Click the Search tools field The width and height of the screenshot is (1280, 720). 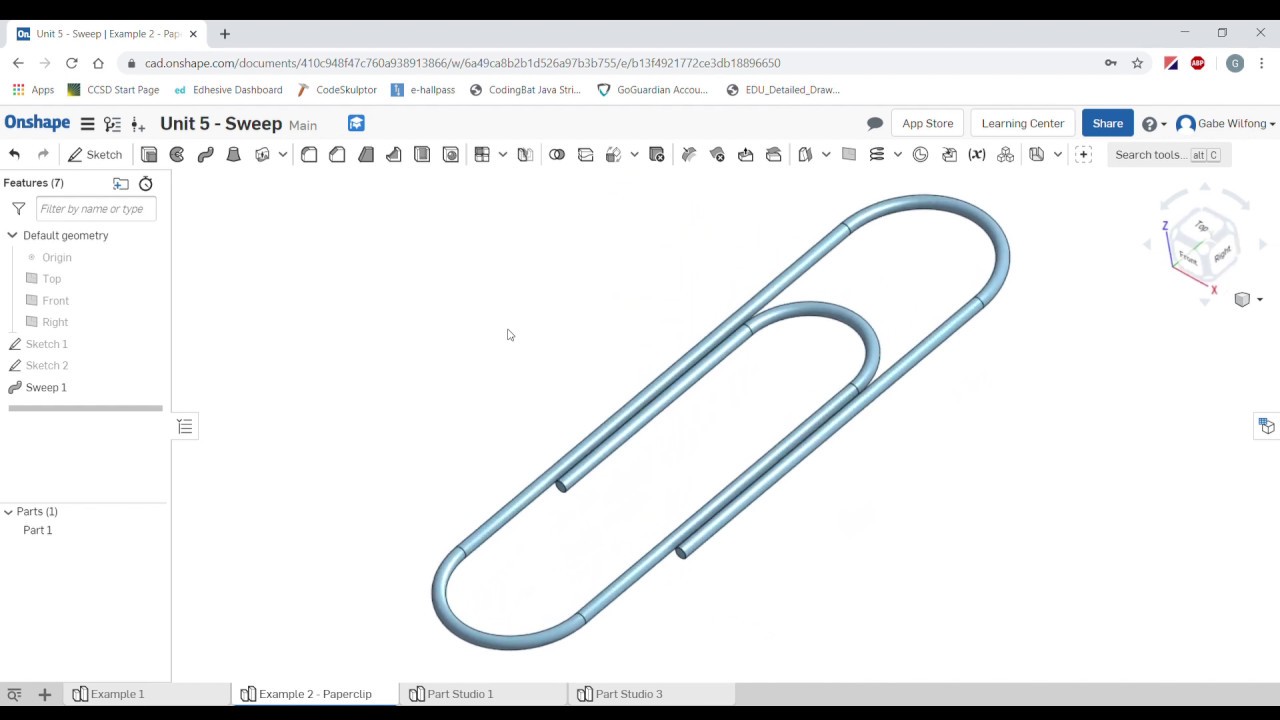[x=1167, y=155]
